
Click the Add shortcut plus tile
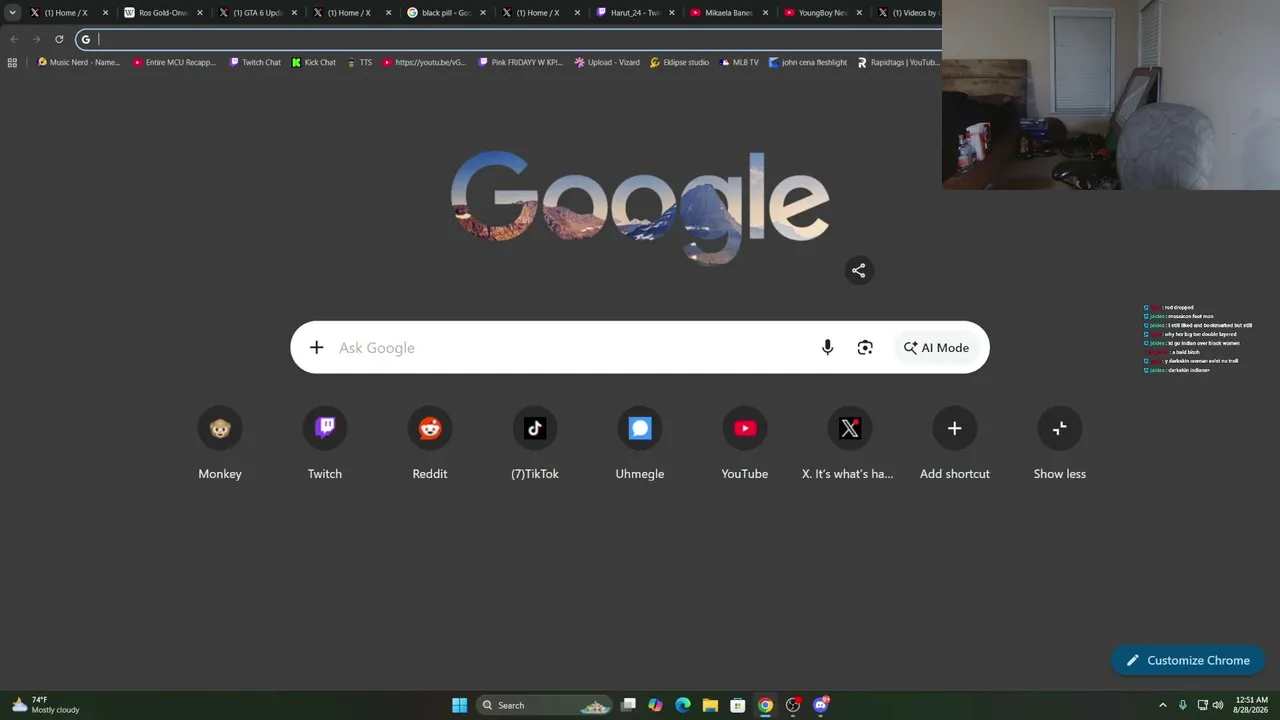pyautogui.click(x=955, y=445)
